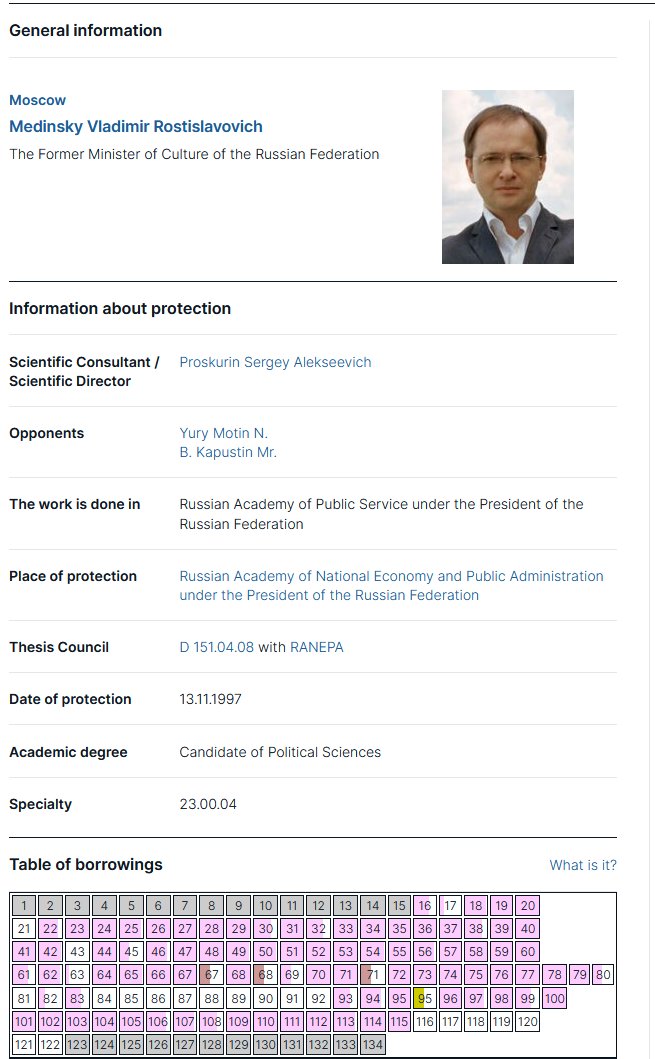Click the portrait photo thumbnail
Screen dimensions: 655x1059
coord(508,177)
